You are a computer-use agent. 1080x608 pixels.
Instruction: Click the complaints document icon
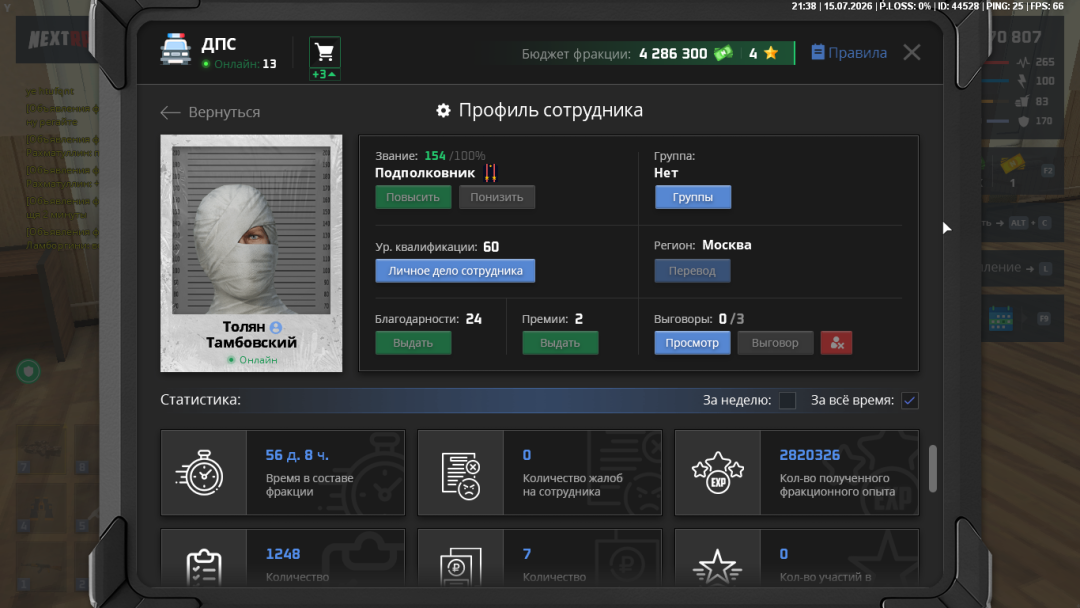(461, 475)
